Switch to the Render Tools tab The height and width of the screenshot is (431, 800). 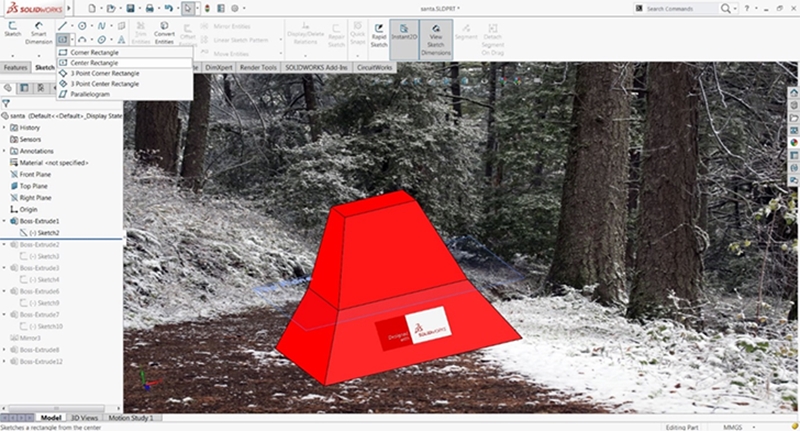click(x=258, y=67)
